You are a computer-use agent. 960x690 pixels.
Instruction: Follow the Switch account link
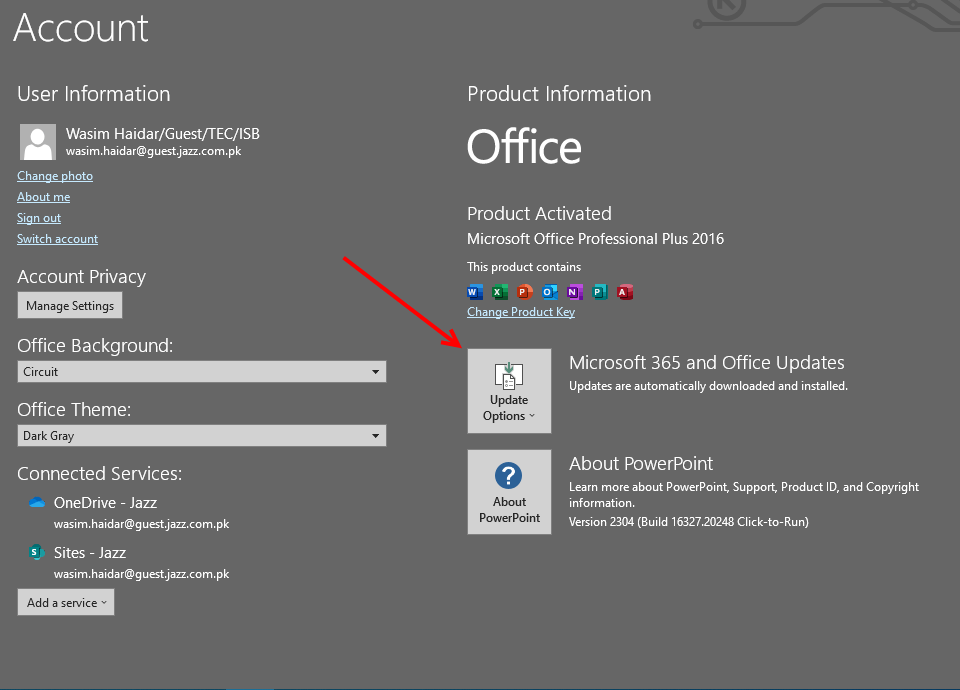(57, 239)
